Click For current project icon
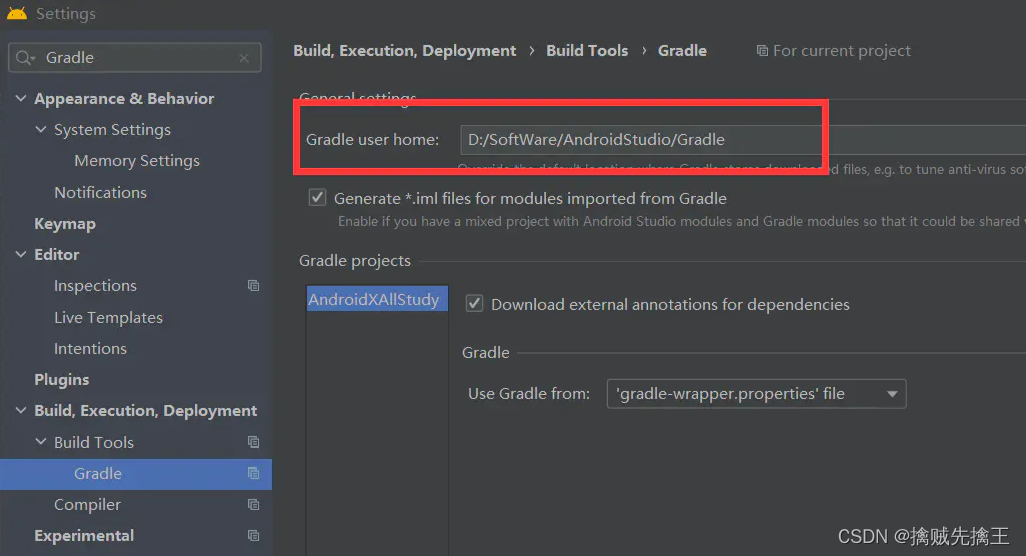1026x556 pixels. (x=762, y=50)
